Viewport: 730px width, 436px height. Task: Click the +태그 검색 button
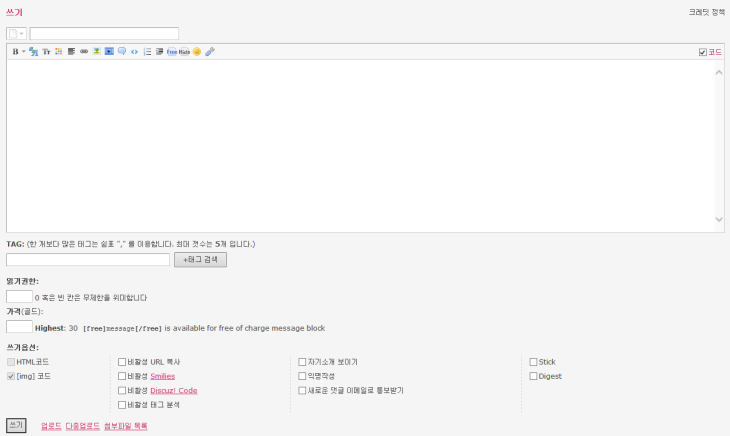200,260
